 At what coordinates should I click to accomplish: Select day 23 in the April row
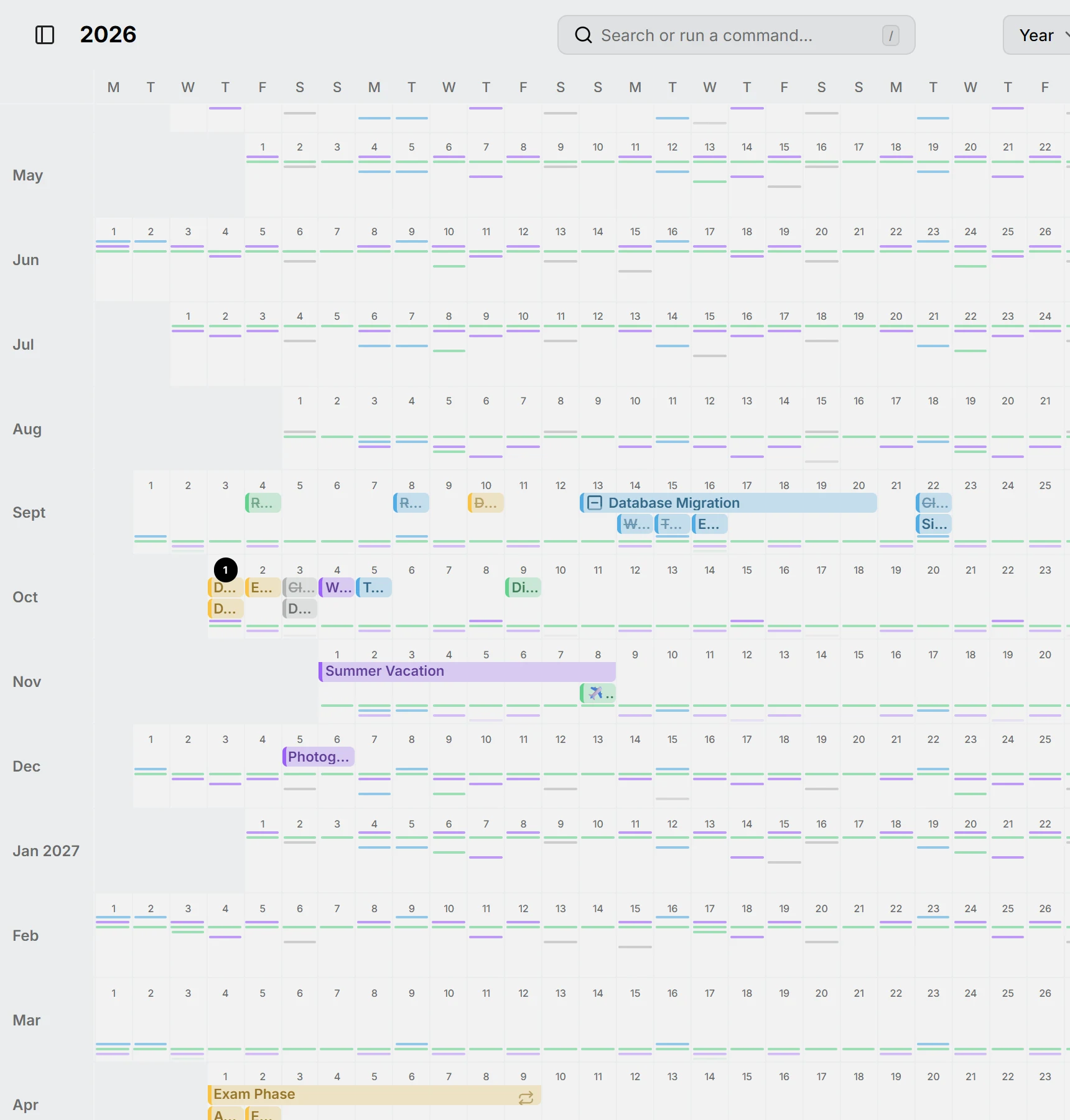tap(1045, 1077)
